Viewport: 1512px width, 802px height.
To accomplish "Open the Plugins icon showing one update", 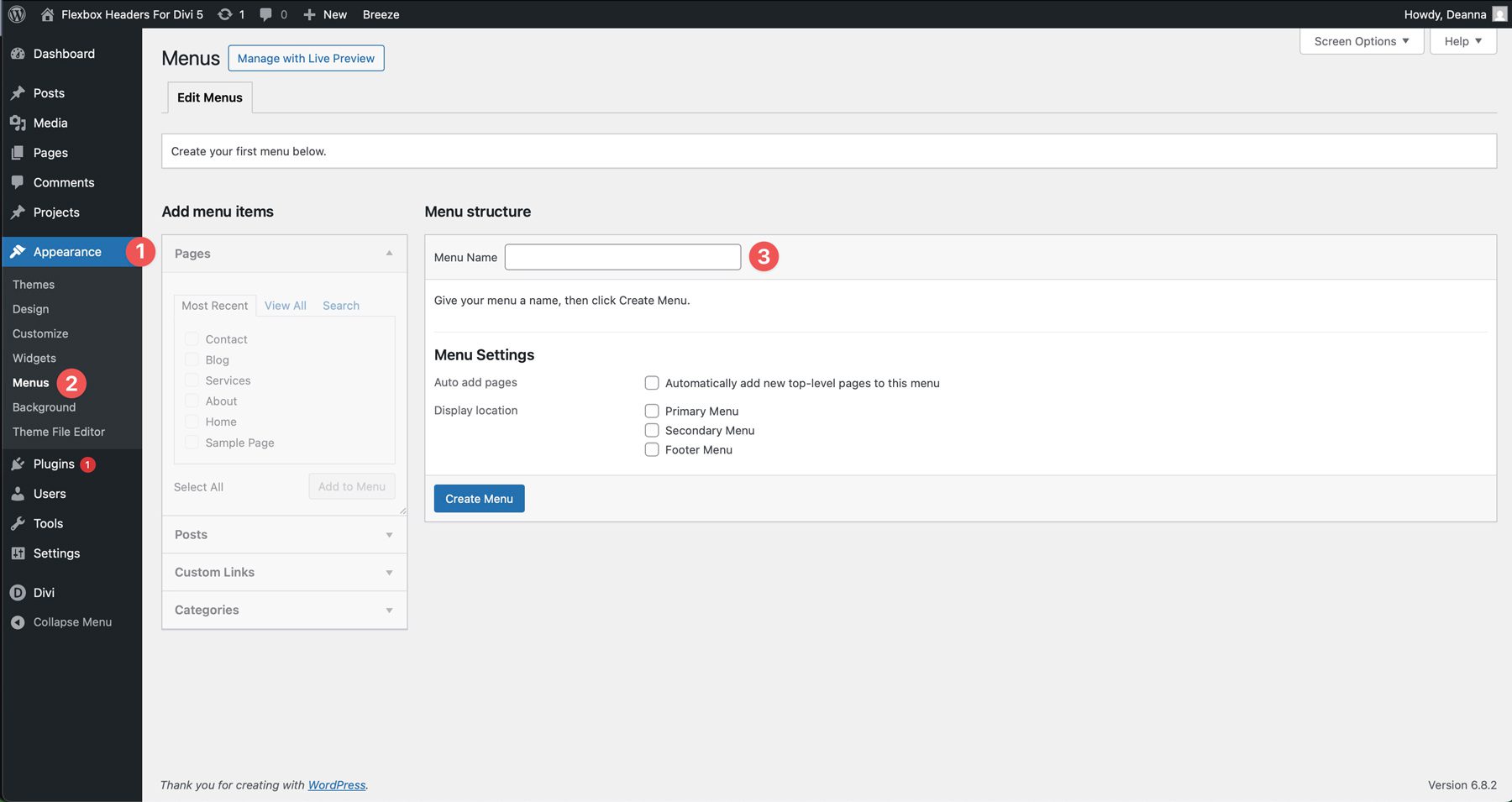I will pos(18,464).
